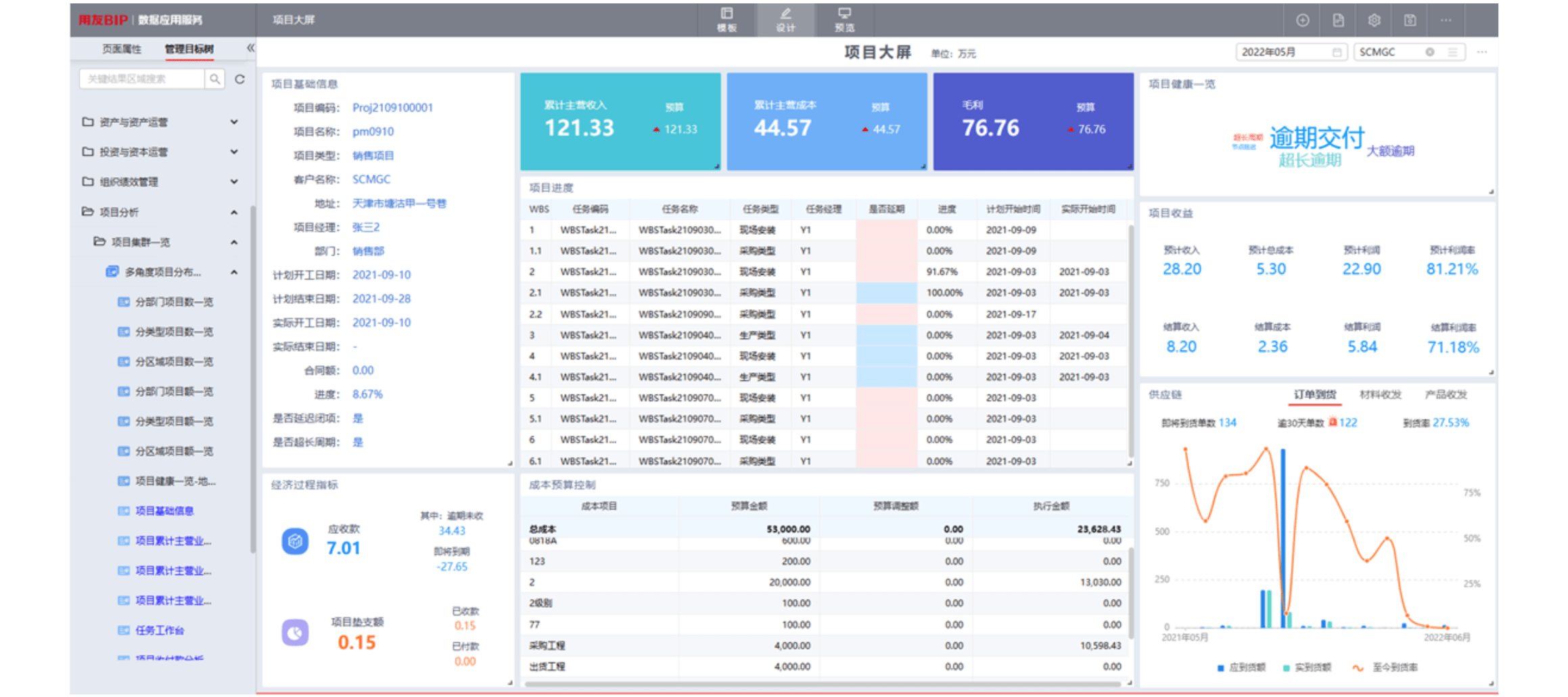Viewport: 1568px width, 697px height.
Task: Switch to 页面属性 tab
Action: pyautogui.click(x=122, y=49)
